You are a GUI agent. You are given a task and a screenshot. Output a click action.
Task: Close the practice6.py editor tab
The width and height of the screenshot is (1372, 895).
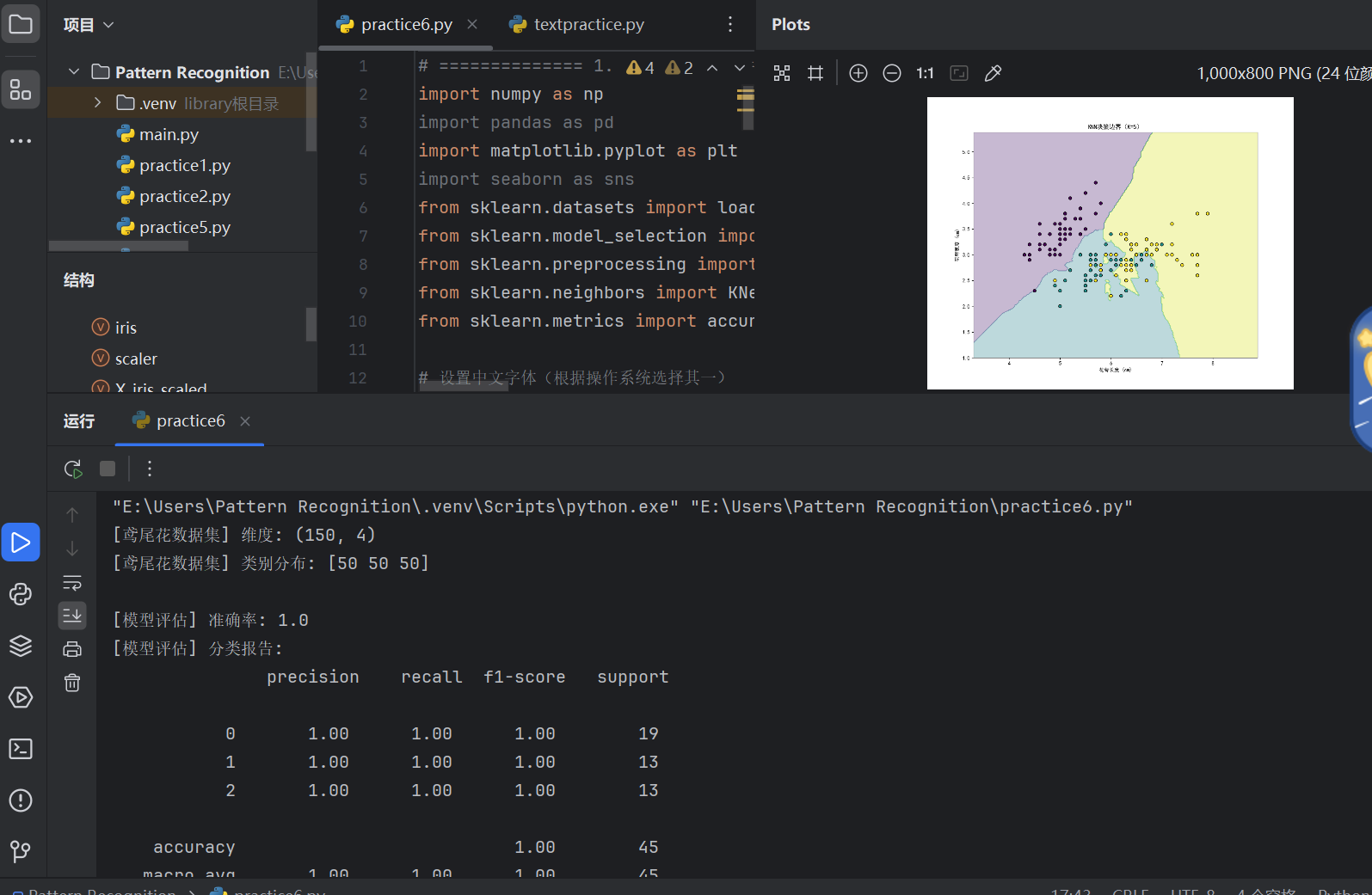point(472,24)
